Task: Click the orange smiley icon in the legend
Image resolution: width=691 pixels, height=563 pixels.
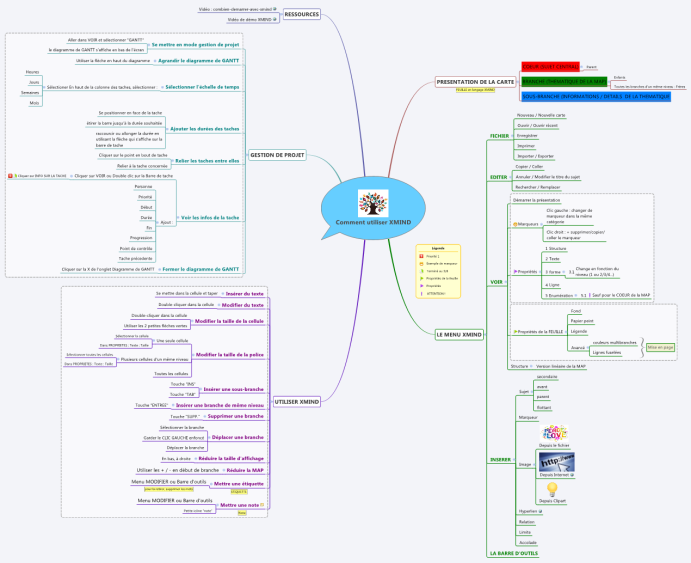Action: click(421, 263)
